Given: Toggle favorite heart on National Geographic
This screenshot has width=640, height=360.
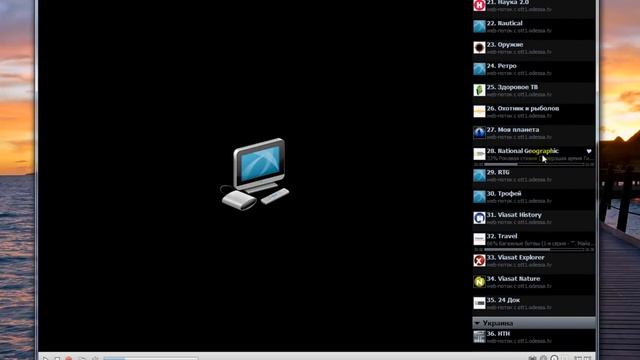Looking at the screenshot, I should click(589, 151).
